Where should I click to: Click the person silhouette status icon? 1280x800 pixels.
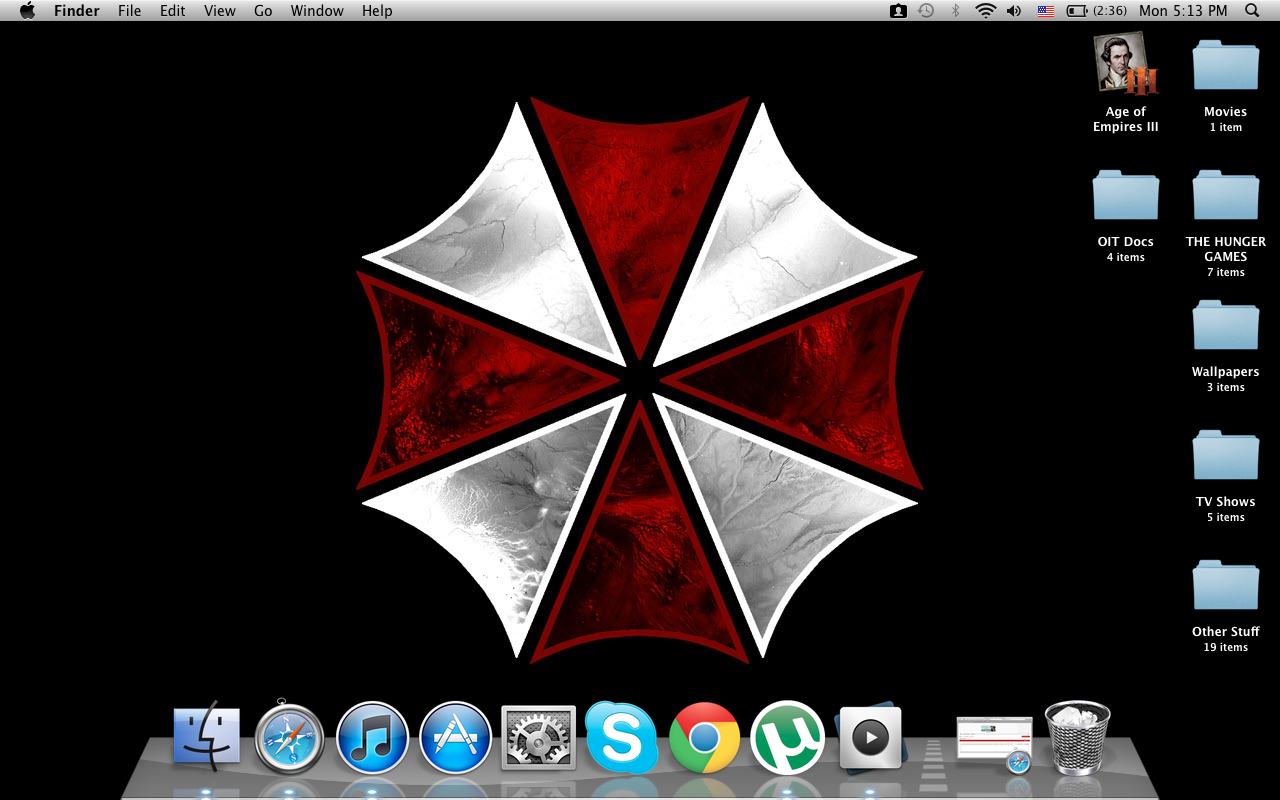[x=898, y=11]
